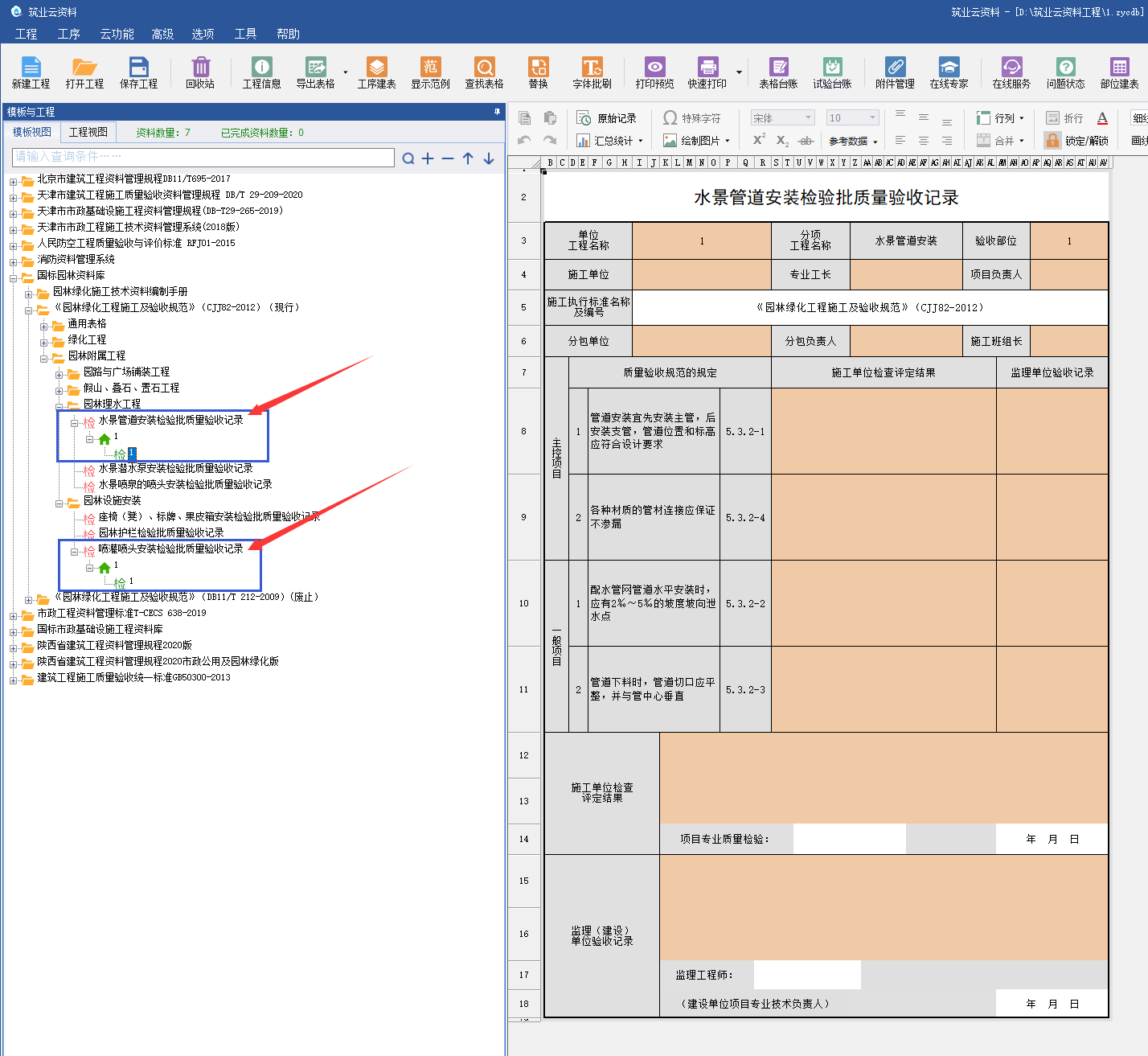
Task: Open 工程信息 project info
Action: click(261, 72)
